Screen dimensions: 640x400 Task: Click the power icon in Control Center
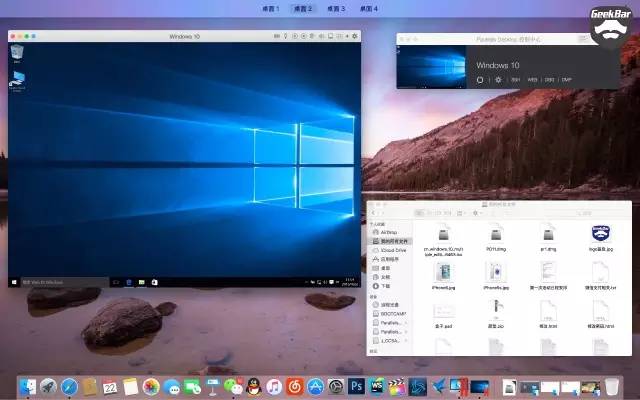[480, 80]
